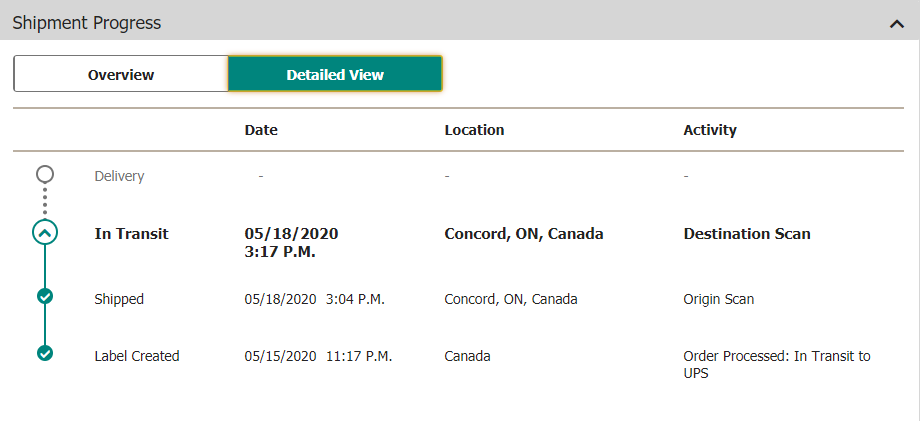
Task: Click the Label Created checkmark icon
Action: [x=45, y=353]
